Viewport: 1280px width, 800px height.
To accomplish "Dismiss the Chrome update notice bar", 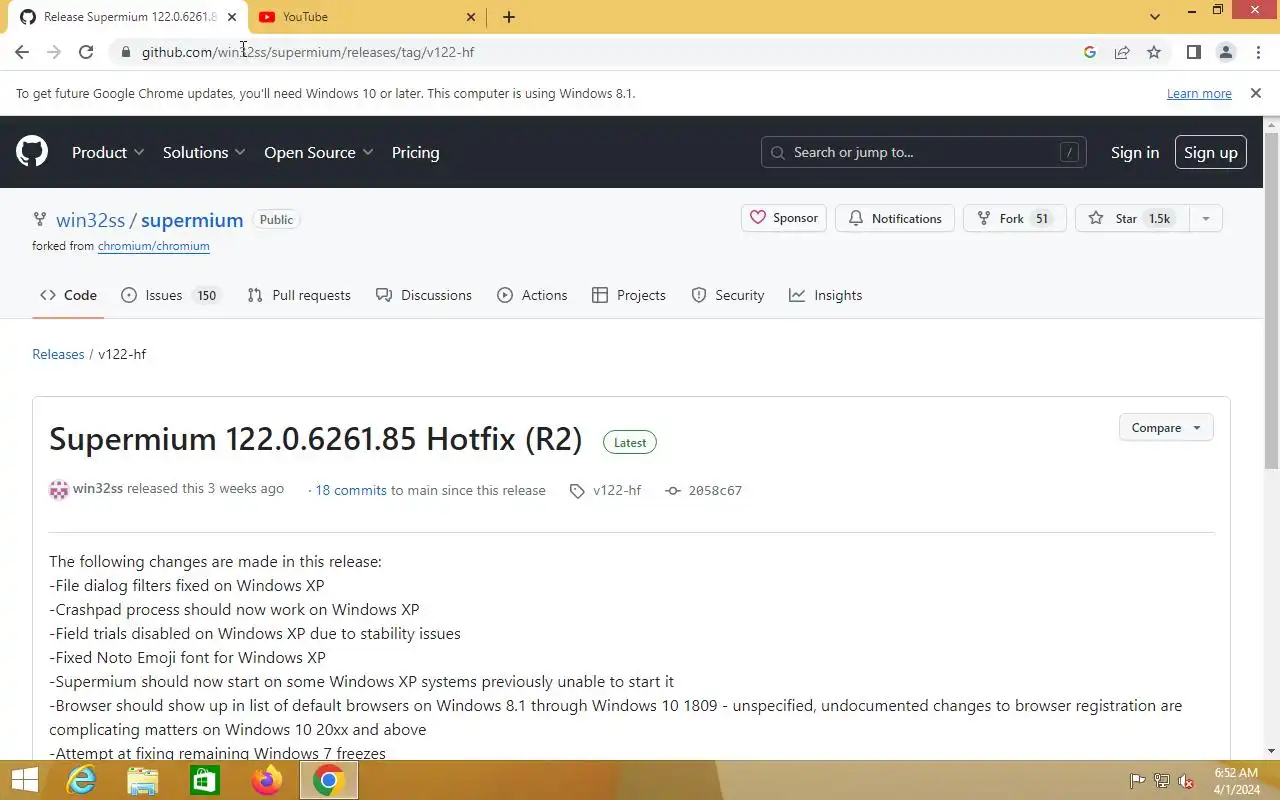I will pyautogui.click(x=1255, y=93).
